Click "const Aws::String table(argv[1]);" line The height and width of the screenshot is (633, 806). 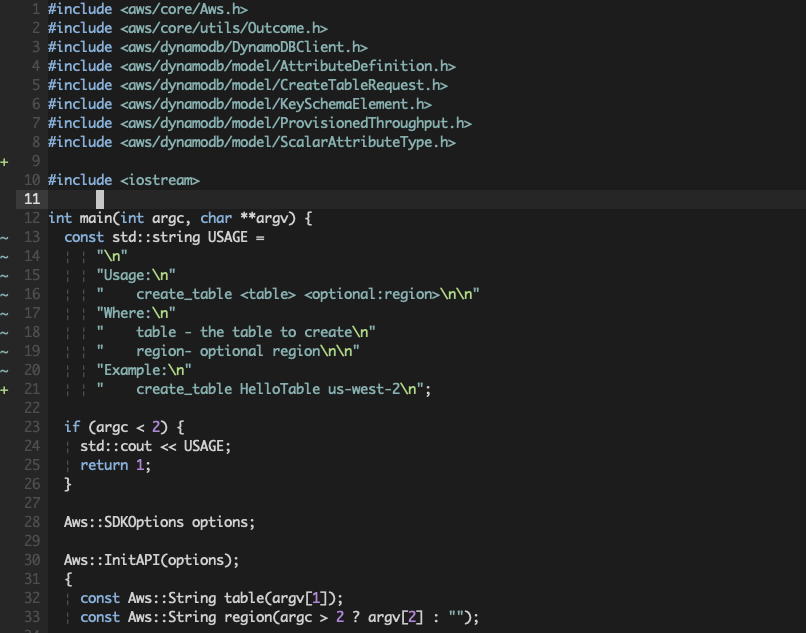[x=211, y=599]
